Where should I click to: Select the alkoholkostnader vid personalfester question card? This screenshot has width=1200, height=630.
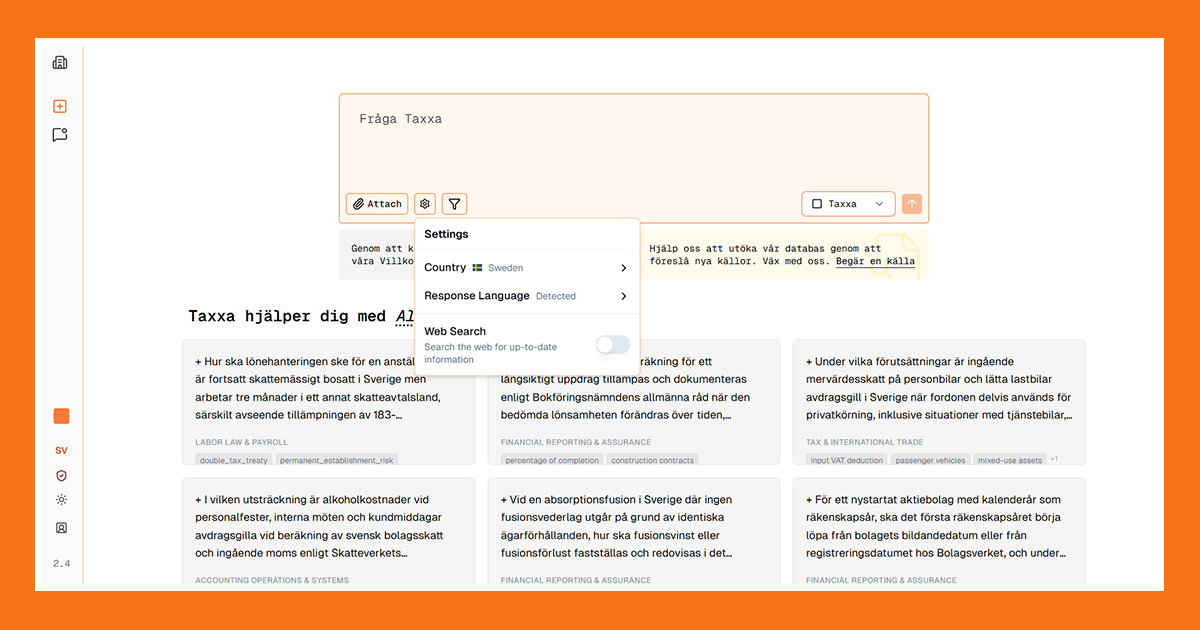(x=328, y=531)
